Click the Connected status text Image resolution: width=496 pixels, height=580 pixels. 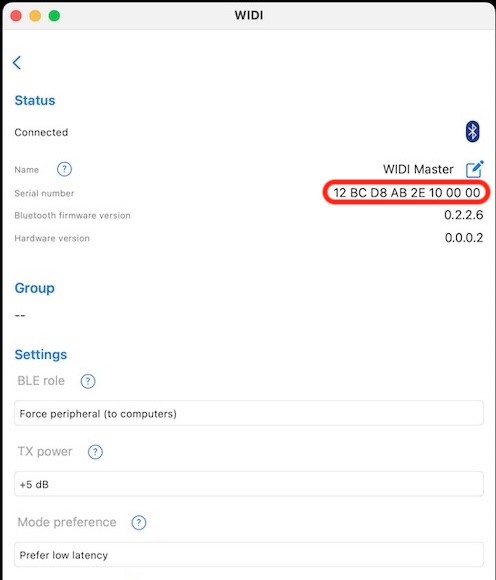(x=41, y=132)
